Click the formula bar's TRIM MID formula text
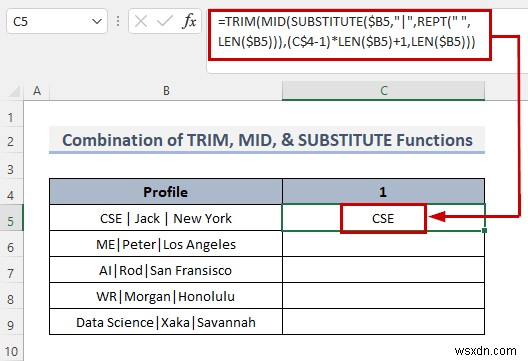Image resolution: width=528 pixels, height=361 pixels. coord(346,32)
